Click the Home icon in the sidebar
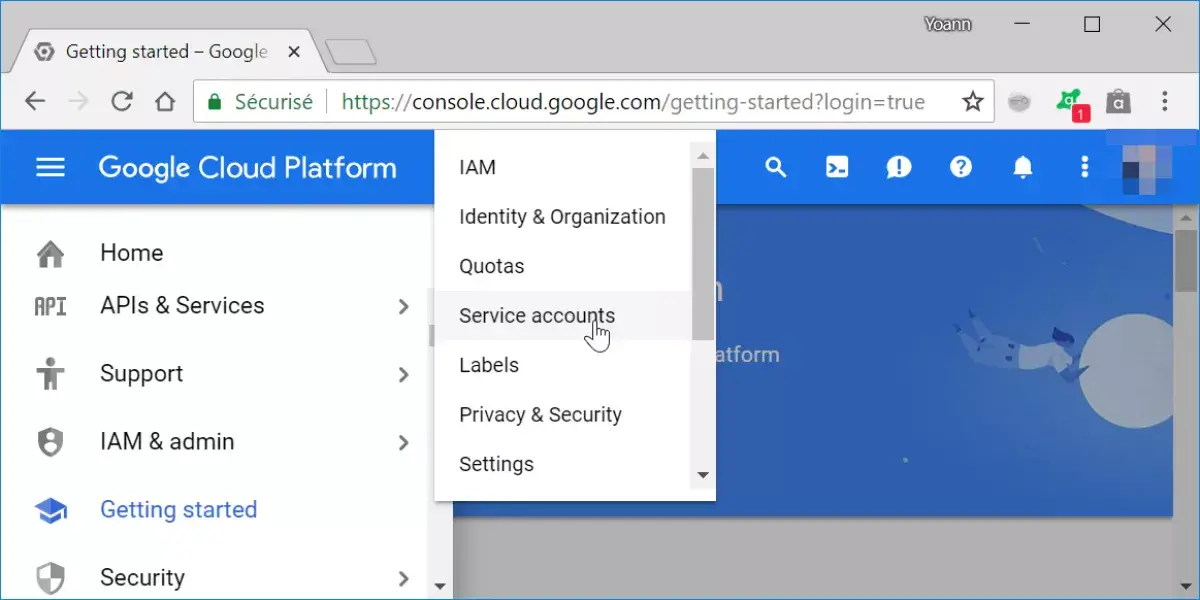This screenshot has height=600, width=1200. (50, 252)
